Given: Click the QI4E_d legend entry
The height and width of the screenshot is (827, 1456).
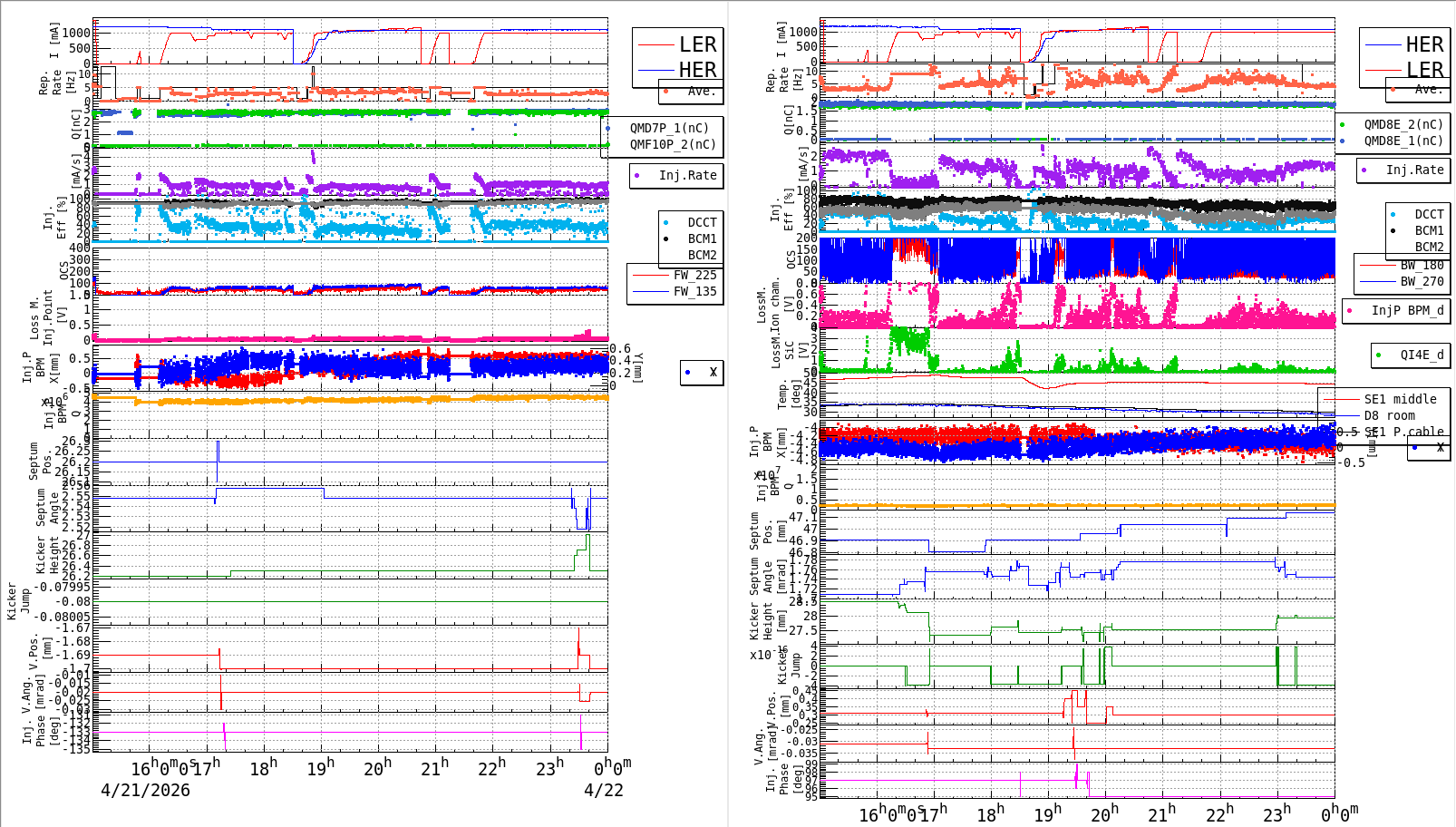Looking at the screenshot, I should point(1422,355).
